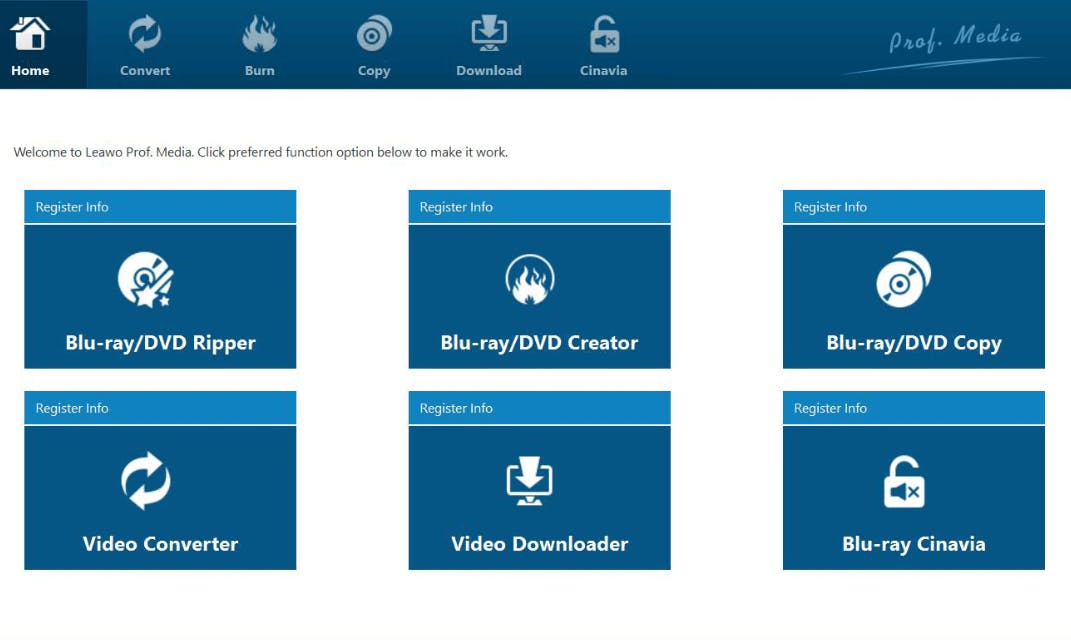This screenshot has width=1071, height=640.
Task: Click the Convert arrows icon in the toolbar
Action: coord(145,34)
